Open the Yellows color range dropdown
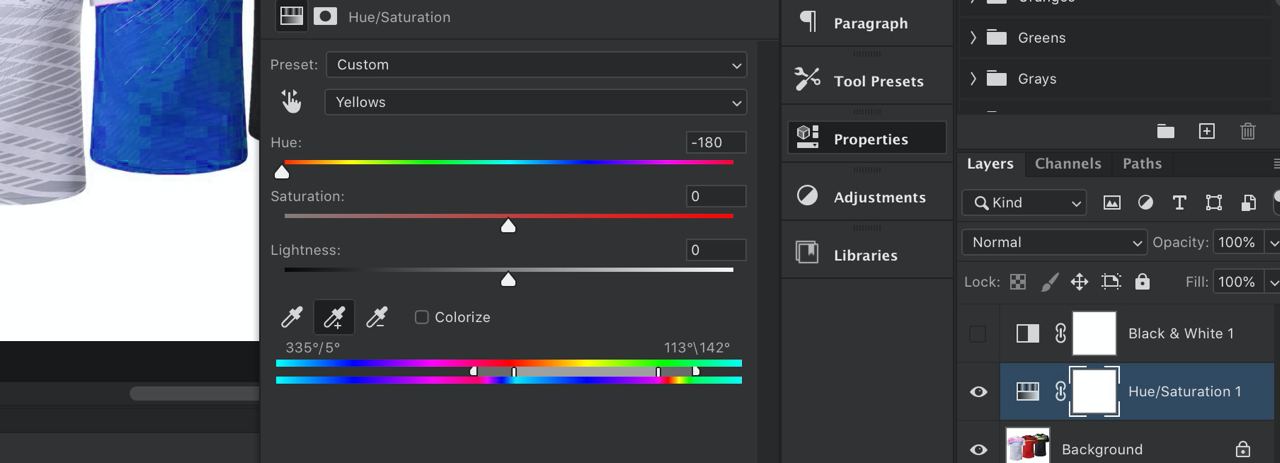This screenshot has height=463, width=1280. tap(536, 102)
